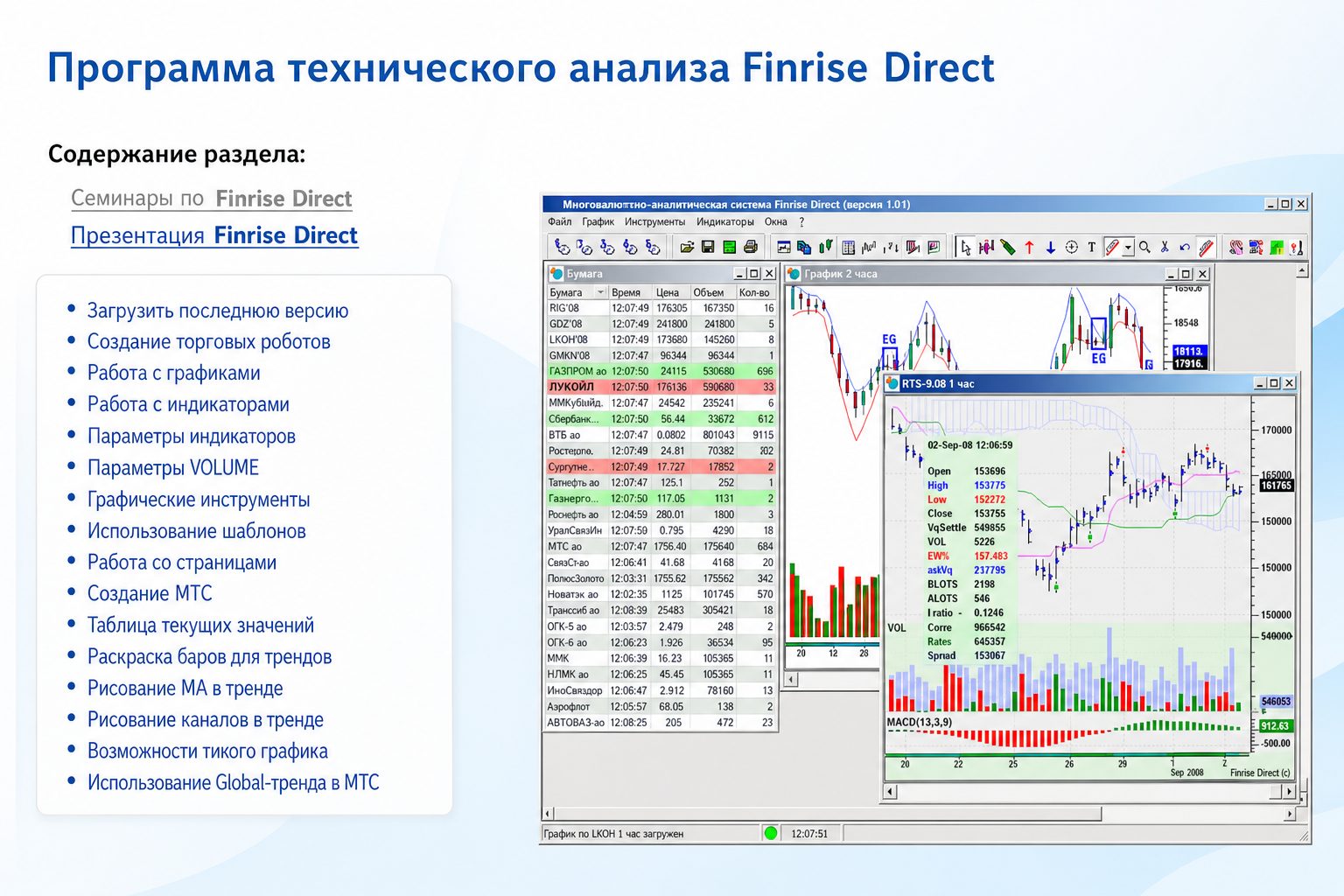Screen dimensions: 1344x896
Task: Select the crosshair candles tool
Action: coord(986,248)
